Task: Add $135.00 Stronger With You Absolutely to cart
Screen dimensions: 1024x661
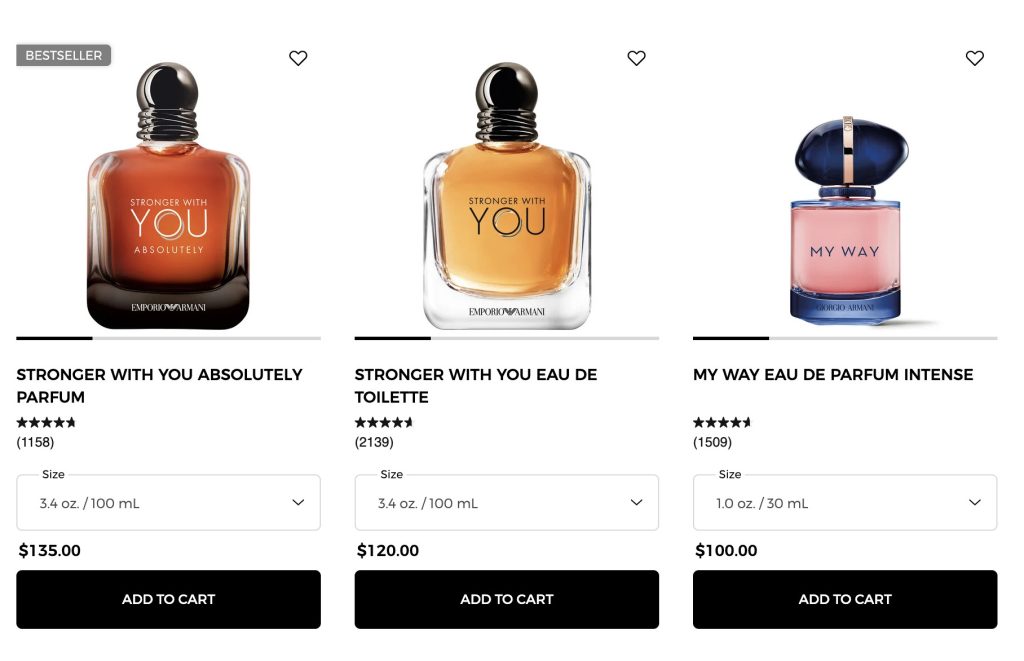Action: click(168, 599)
